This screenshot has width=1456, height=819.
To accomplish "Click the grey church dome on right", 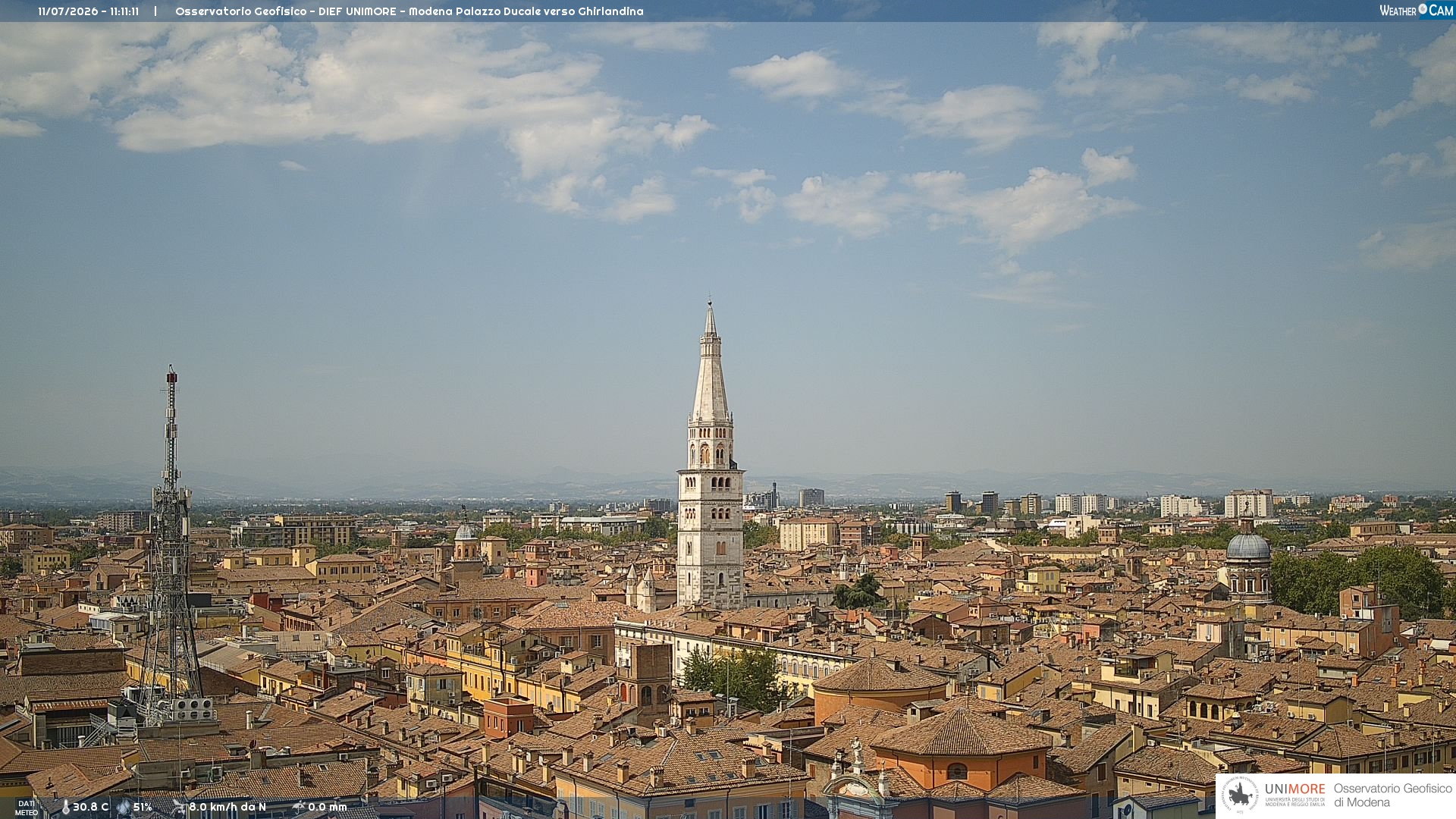I will (1247, 546).
